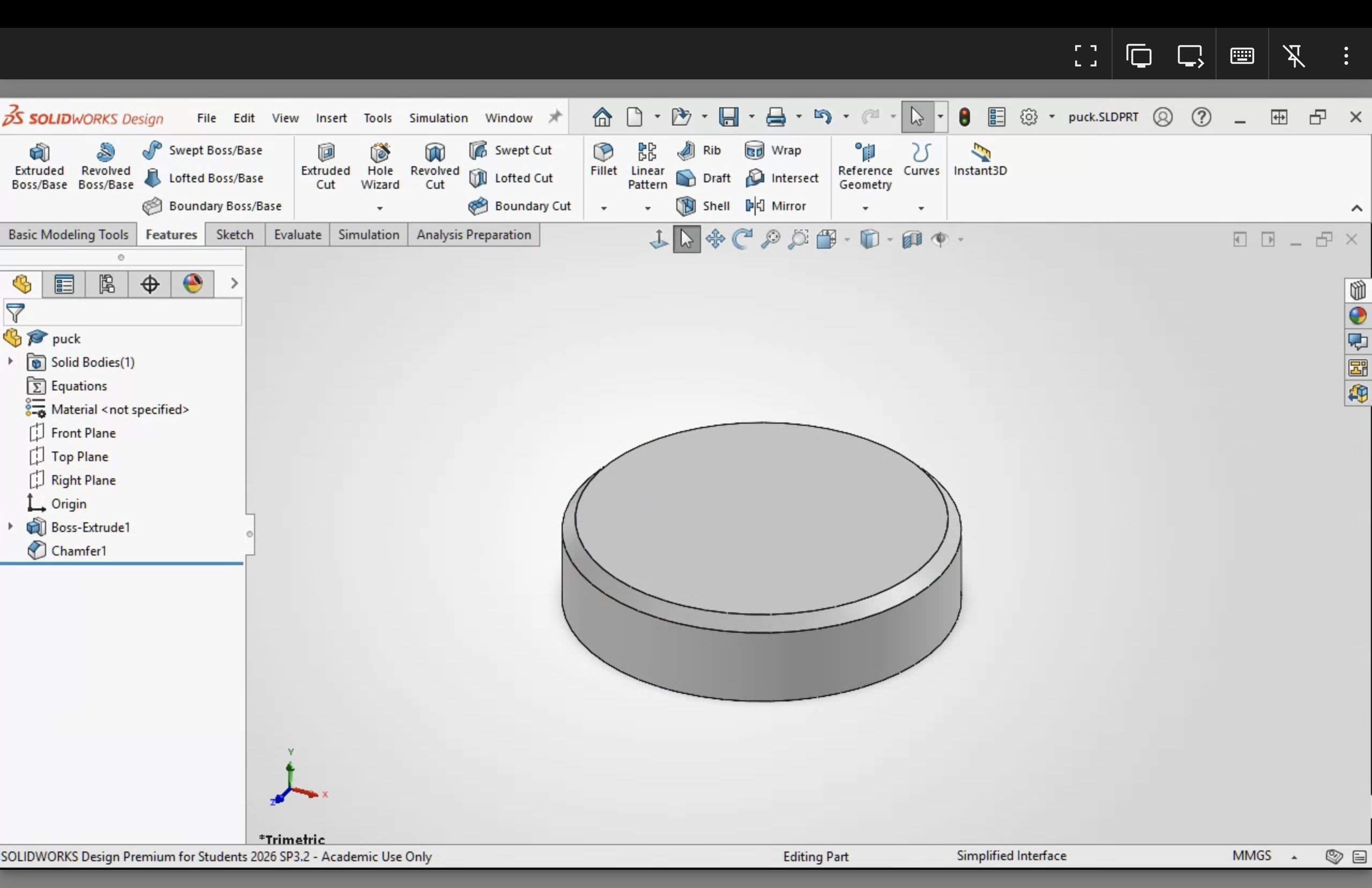
Task: Open the Tools menu
Action: click(x=377, y=117)
